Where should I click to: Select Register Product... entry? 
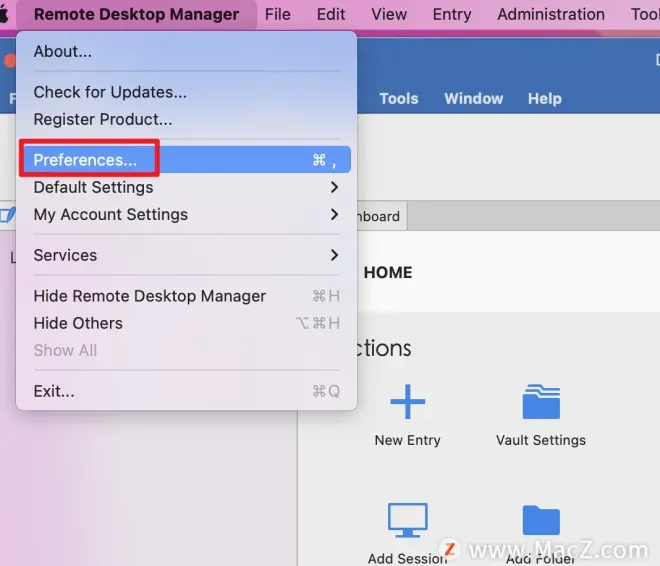tap(185, 120)
